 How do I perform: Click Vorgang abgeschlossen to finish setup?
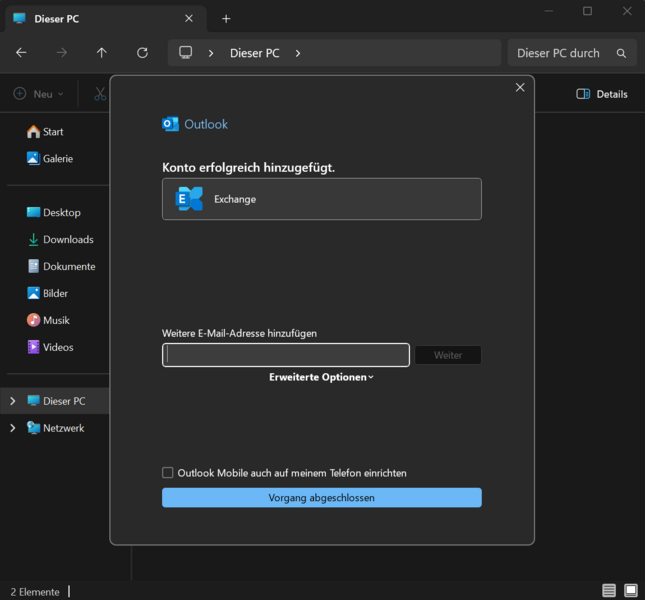coord(322,498)
